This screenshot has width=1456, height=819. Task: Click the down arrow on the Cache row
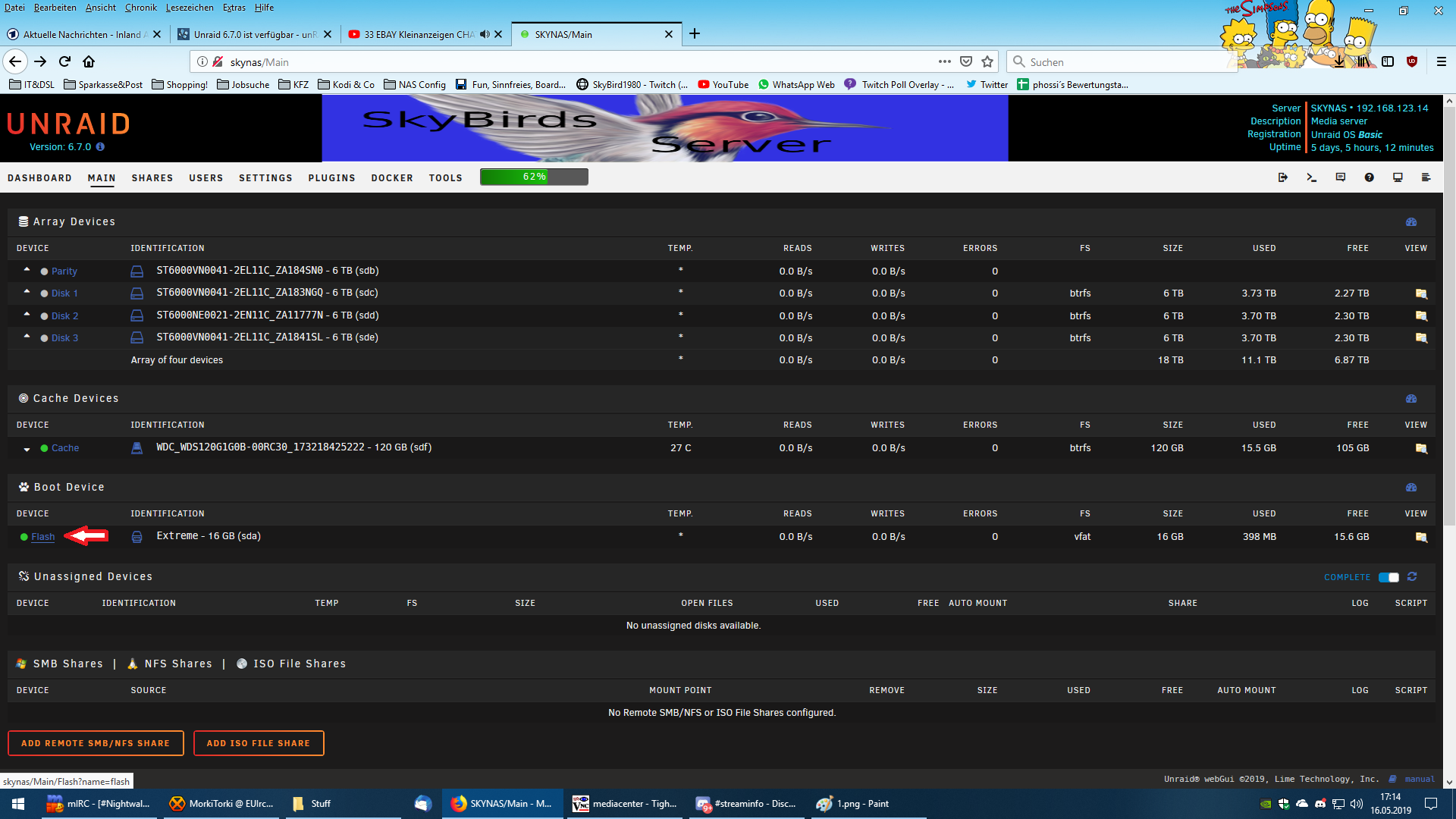click(x=27, y=449)
